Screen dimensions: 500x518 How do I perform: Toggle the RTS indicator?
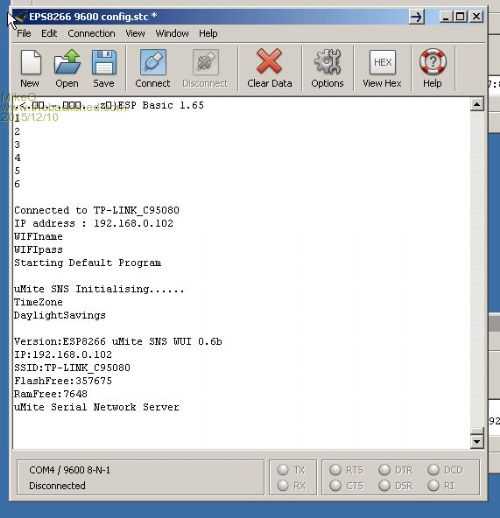(x=335, y=470)
